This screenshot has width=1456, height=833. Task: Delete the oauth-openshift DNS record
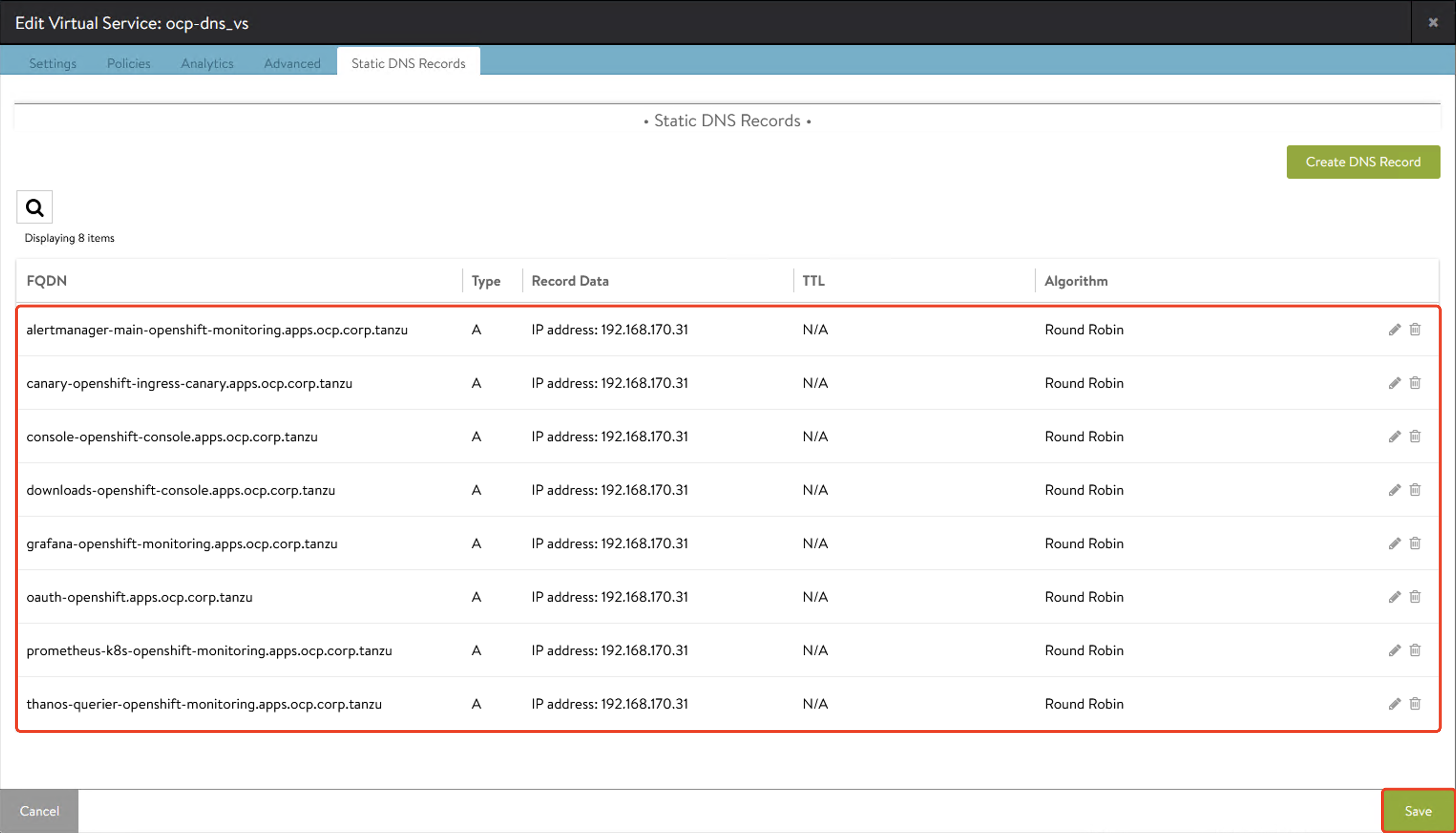1415,597
